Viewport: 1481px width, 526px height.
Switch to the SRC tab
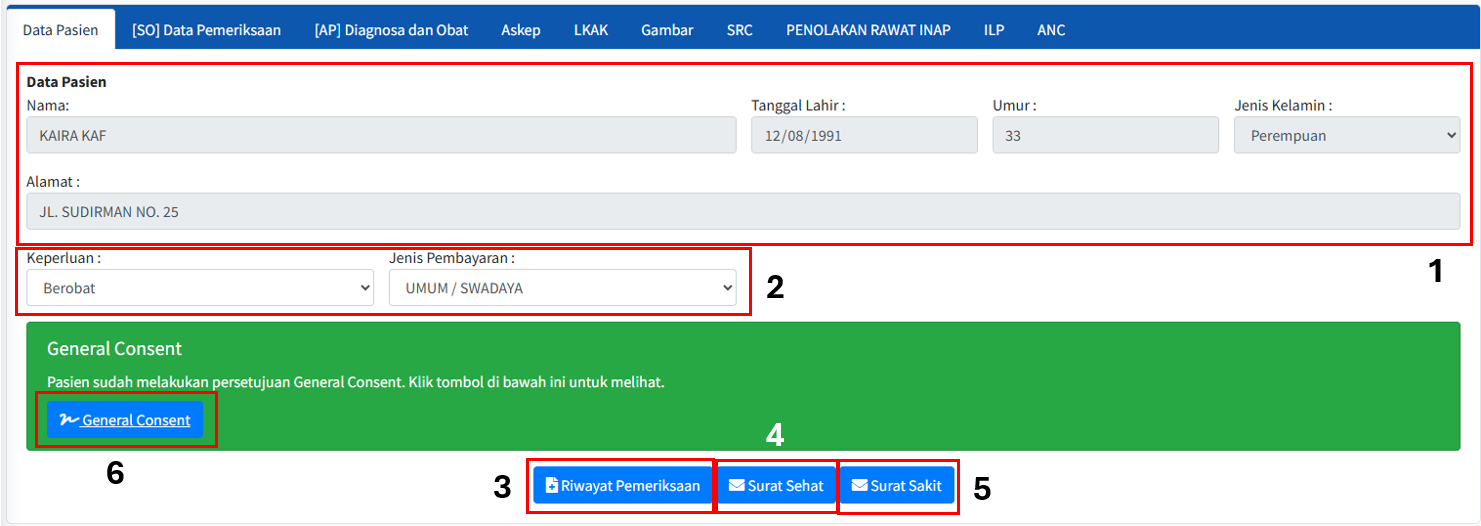(x=740, y=30)
